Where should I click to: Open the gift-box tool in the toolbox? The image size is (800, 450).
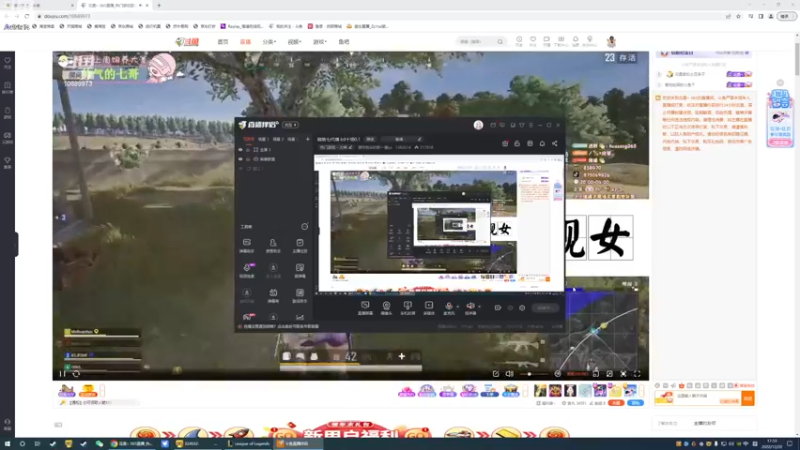[x=273, y=295]
